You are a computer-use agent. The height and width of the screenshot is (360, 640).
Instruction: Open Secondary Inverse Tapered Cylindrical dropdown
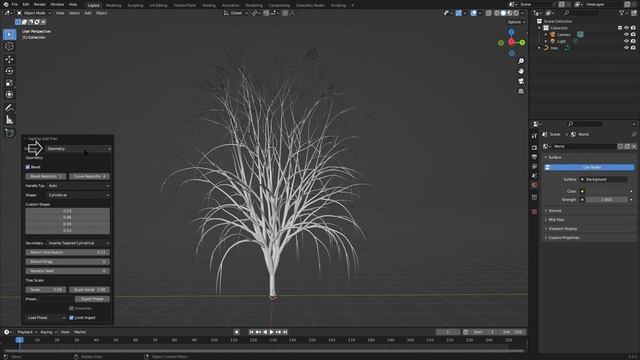[78, 243]
